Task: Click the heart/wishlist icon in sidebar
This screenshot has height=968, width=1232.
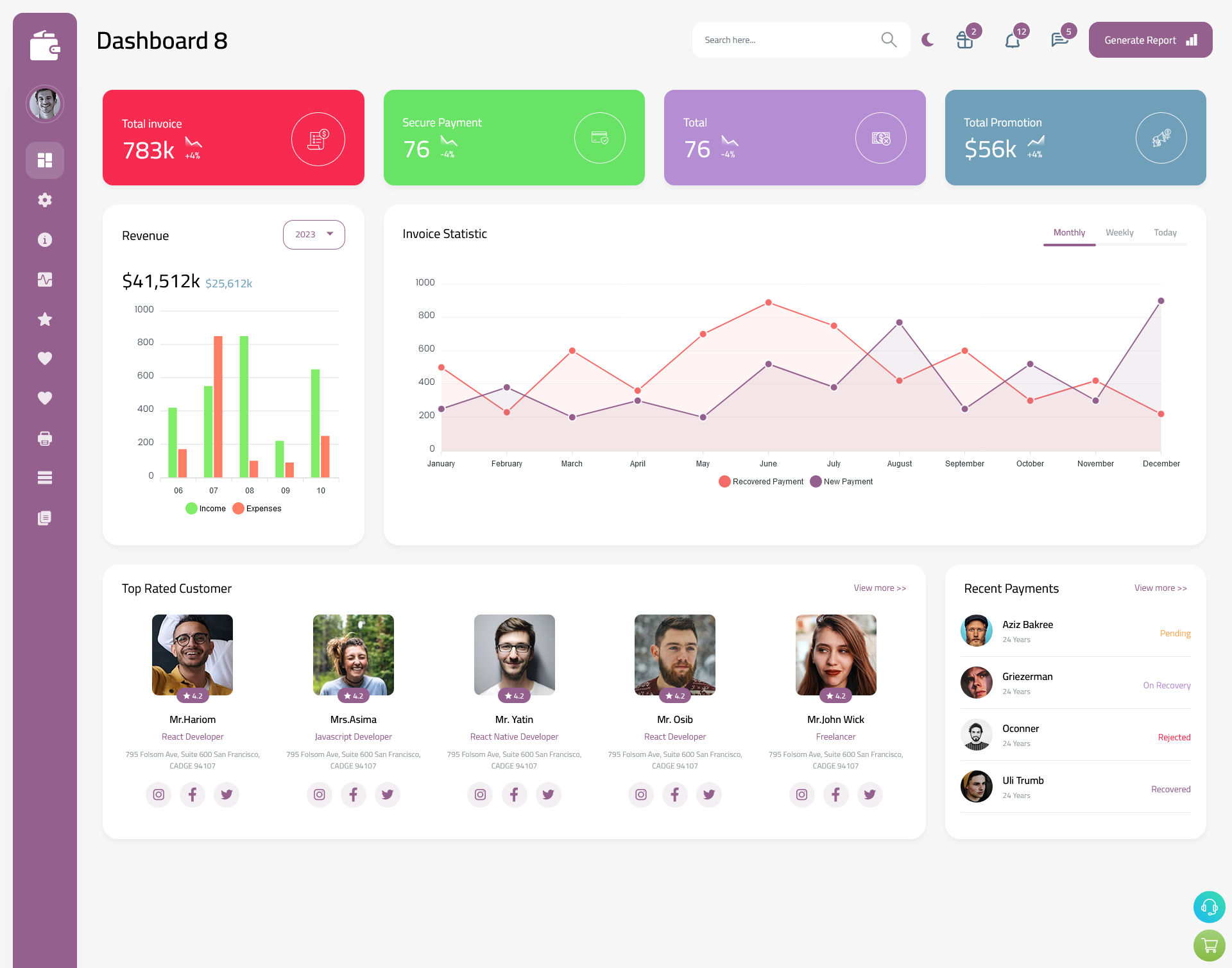Action: pyautogui.click(x=45, y=358)
